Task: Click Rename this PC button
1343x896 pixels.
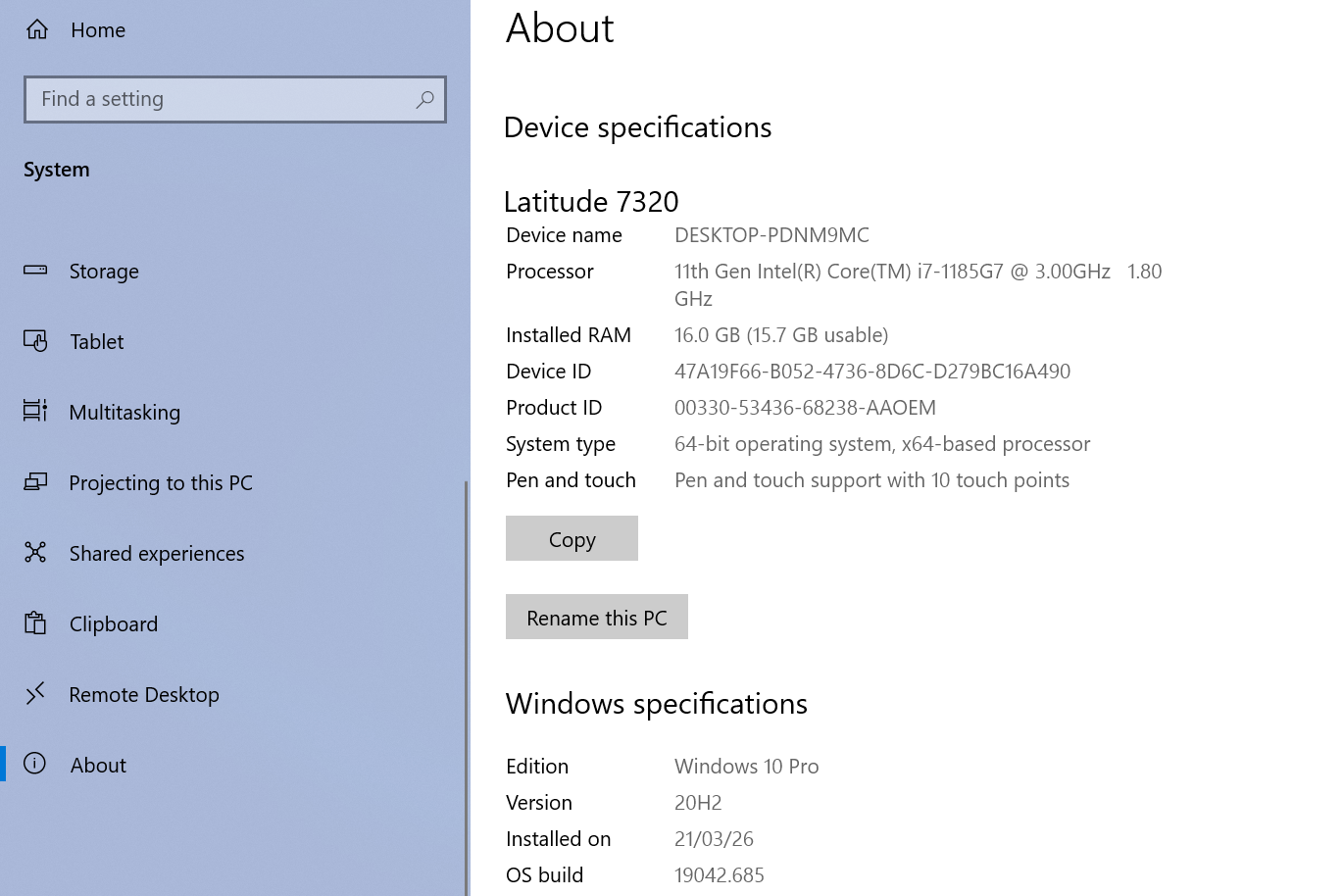Action: click(597, 617)
